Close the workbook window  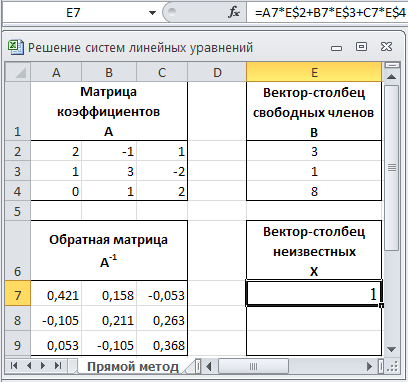point(386,47)
